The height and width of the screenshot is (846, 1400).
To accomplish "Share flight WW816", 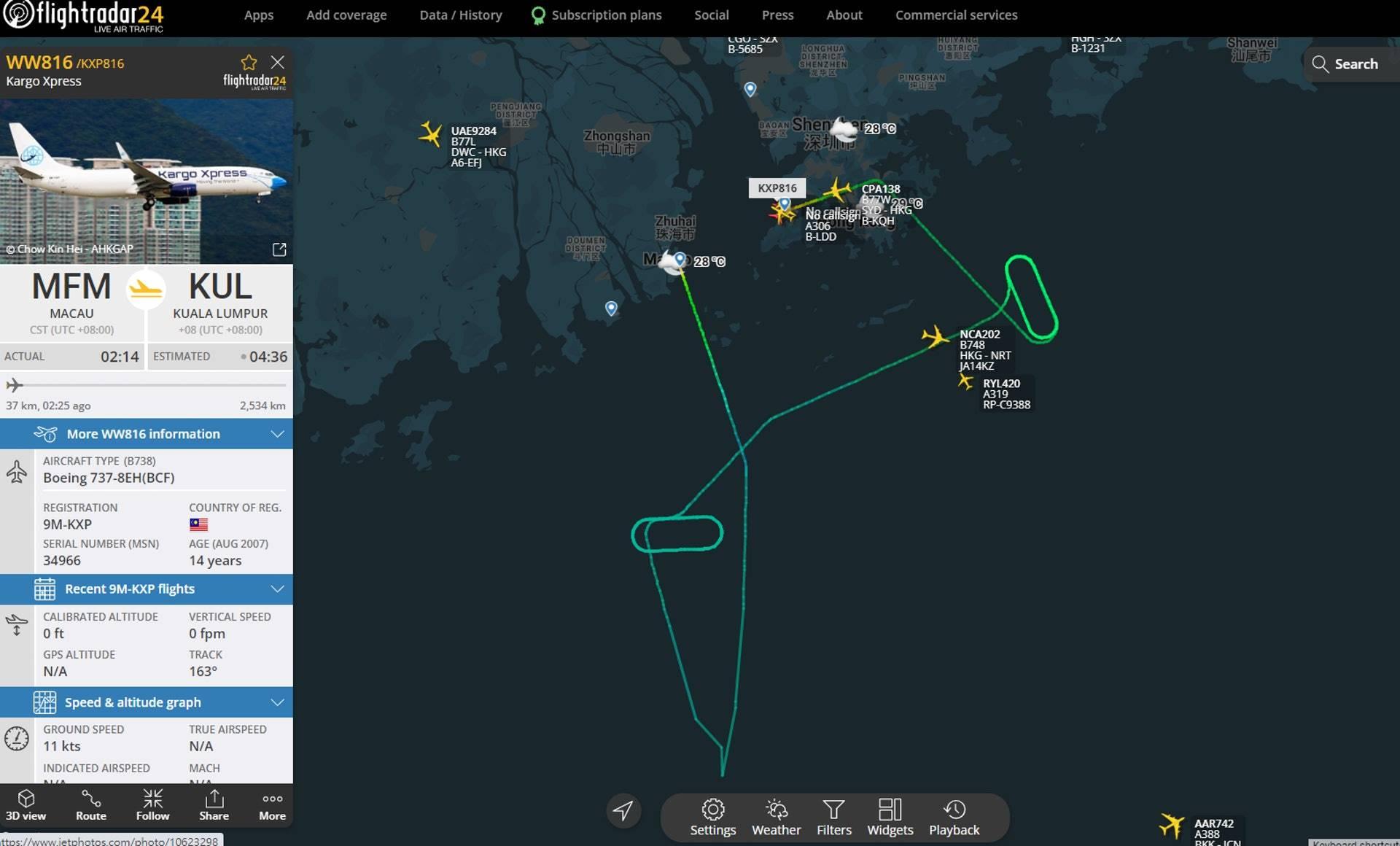I will pos(214,805).
